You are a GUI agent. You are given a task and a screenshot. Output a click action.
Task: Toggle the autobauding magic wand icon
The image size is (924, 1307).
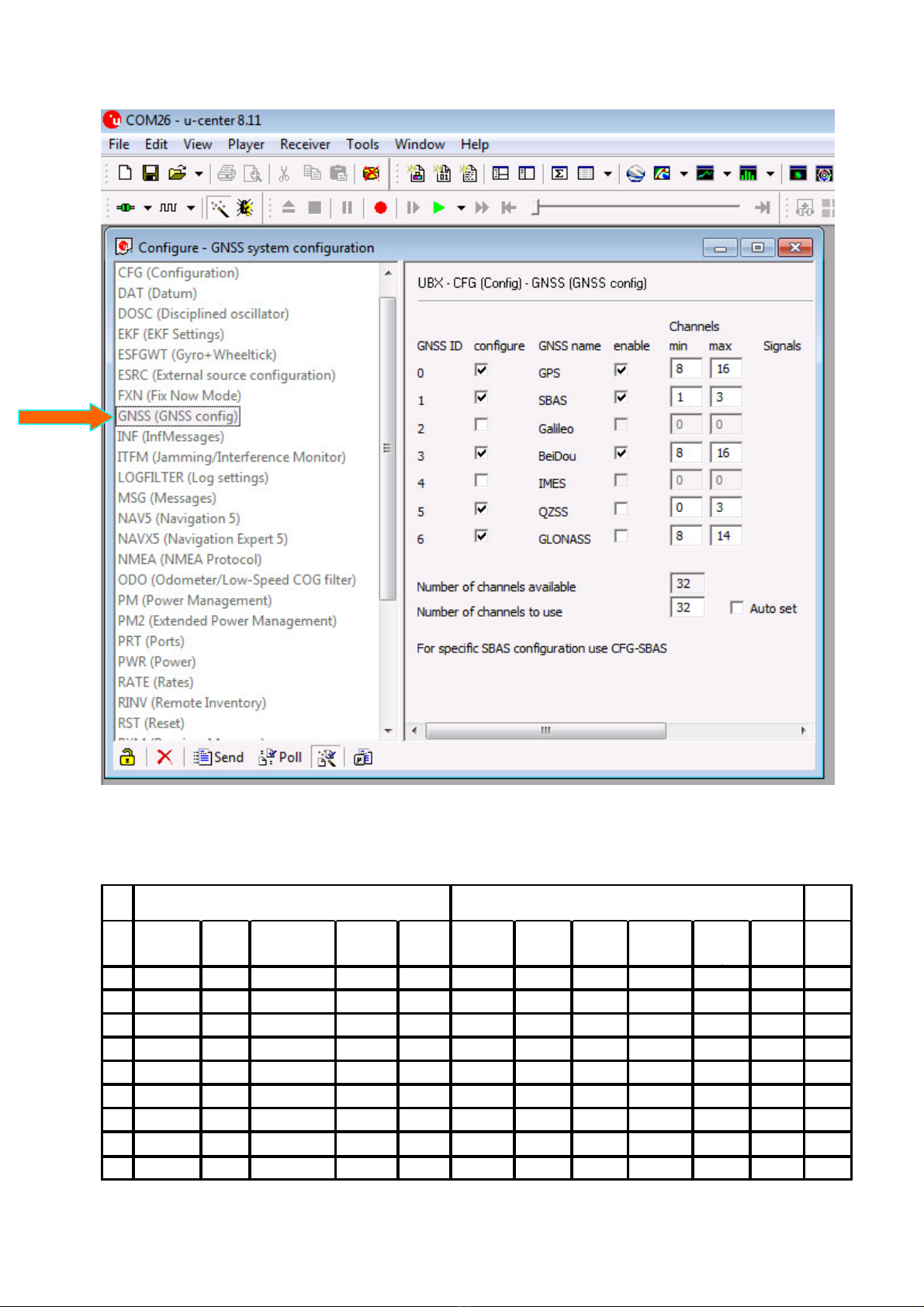click(x=220, y=207)
